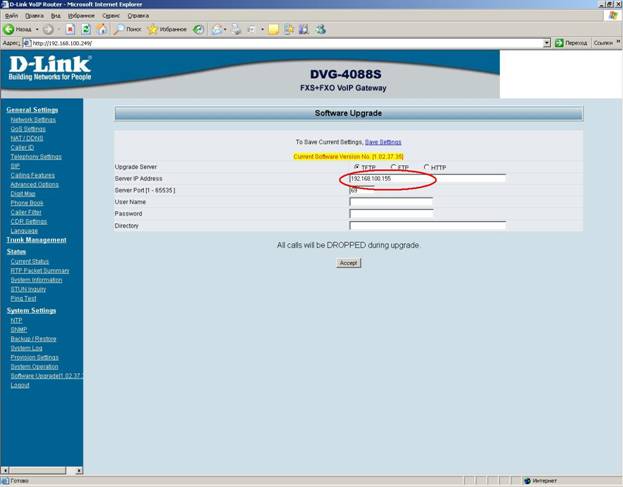Open the Language sidebar link
This screenshot has width=623, height=487.
click(x=24, y=231)
